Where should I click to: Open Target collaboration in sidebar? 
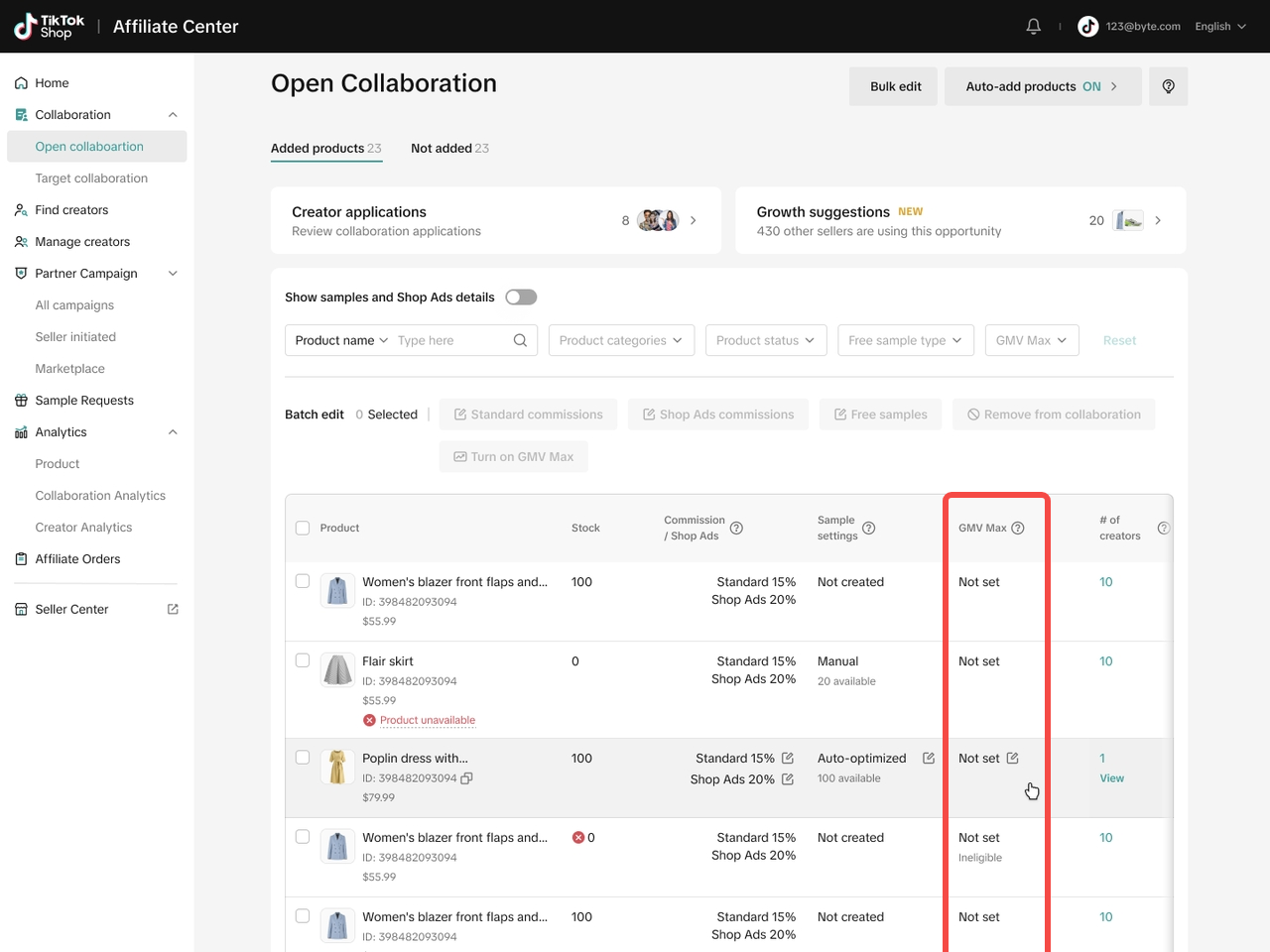pyautogui.click(x=91, y=178)
